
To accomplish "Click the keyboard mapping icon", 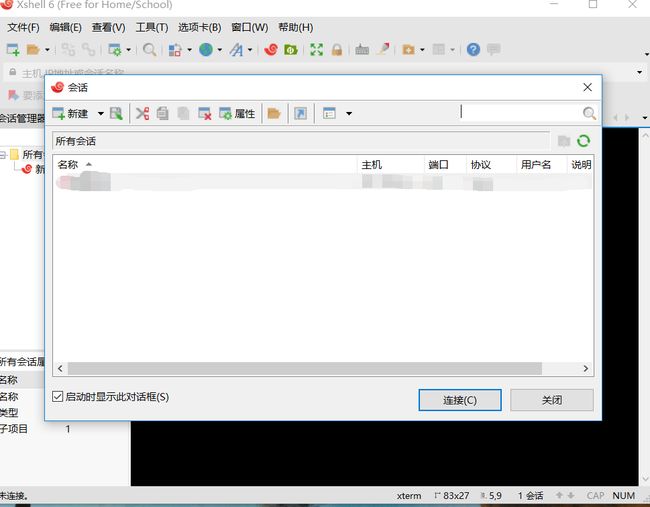I will point(362,50).
